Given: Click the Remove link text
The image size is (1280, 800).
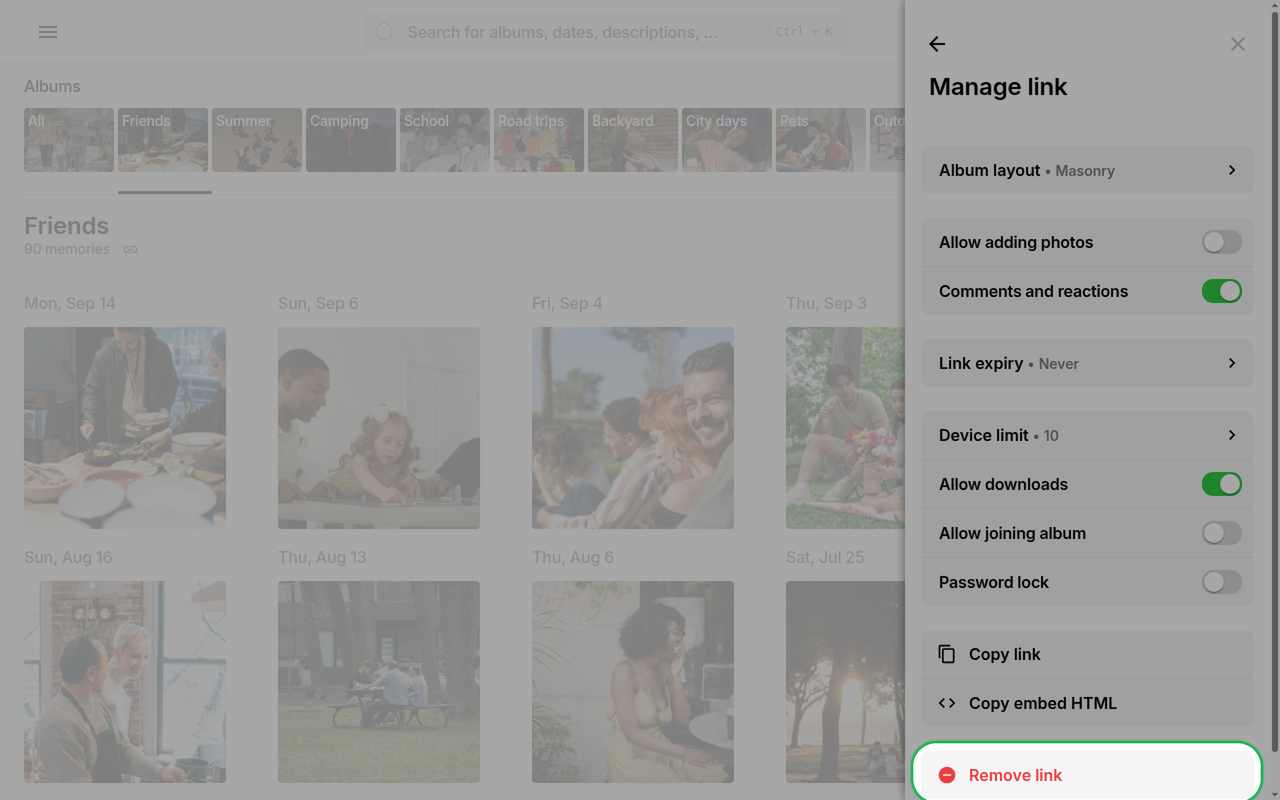Looking at the screenshot, I should pyautogui.click(x=1015, y=775).
